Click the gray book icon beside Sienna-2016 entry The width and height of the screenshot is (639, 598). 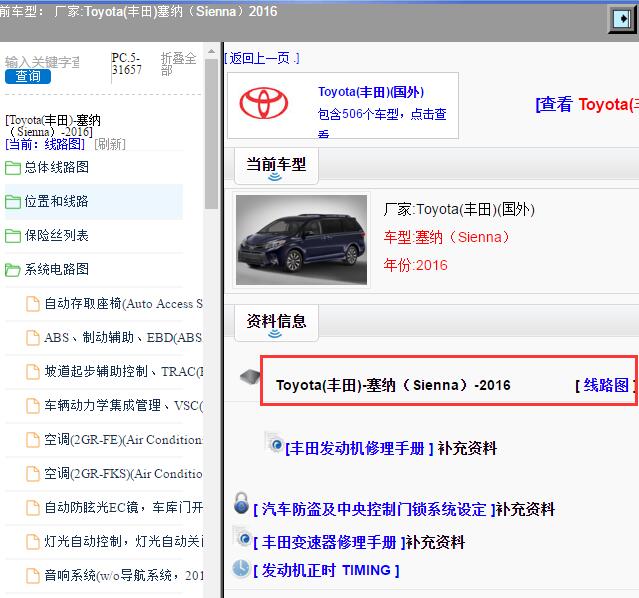[250, 377]
